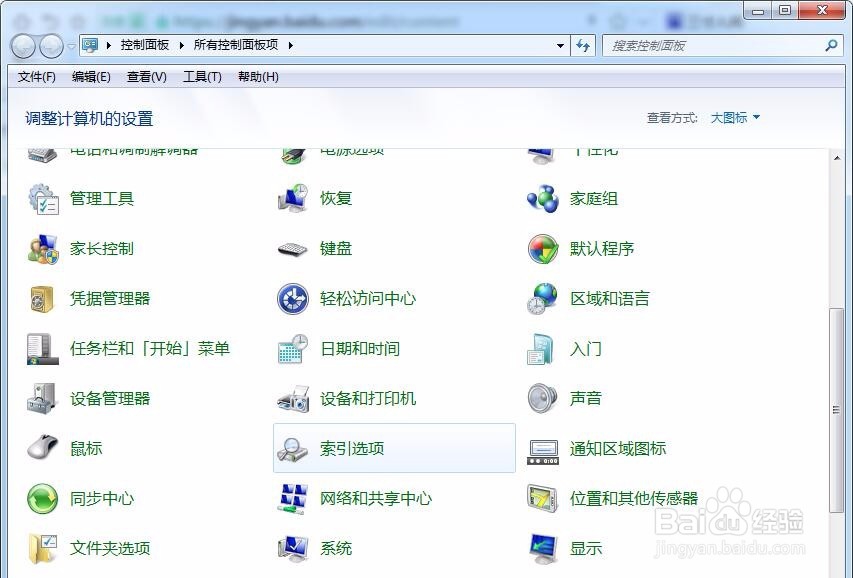Open the 管理工具 icon
Image resolution: width=853 pixels, height=578 pixels.
tap(44, 199)
